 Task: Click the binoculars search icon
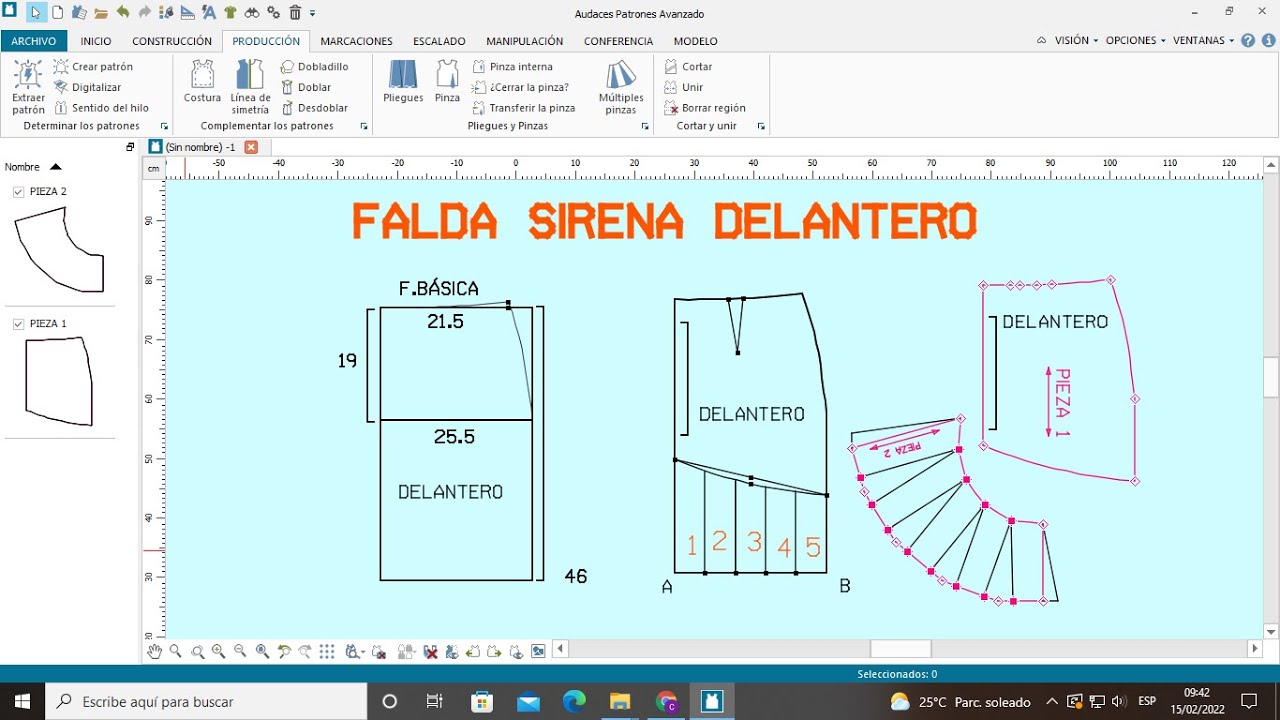(252, 12)
